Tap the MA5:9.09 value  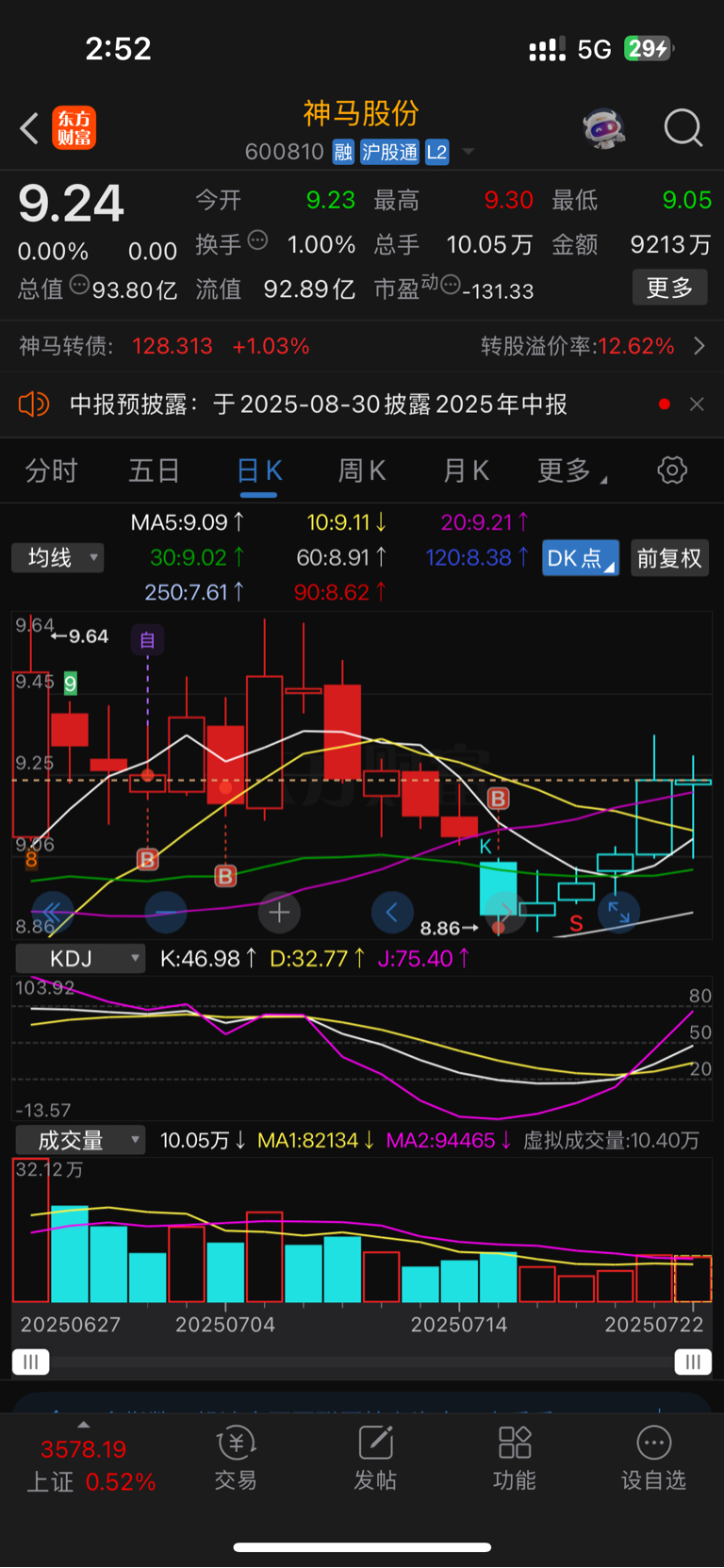188,522
